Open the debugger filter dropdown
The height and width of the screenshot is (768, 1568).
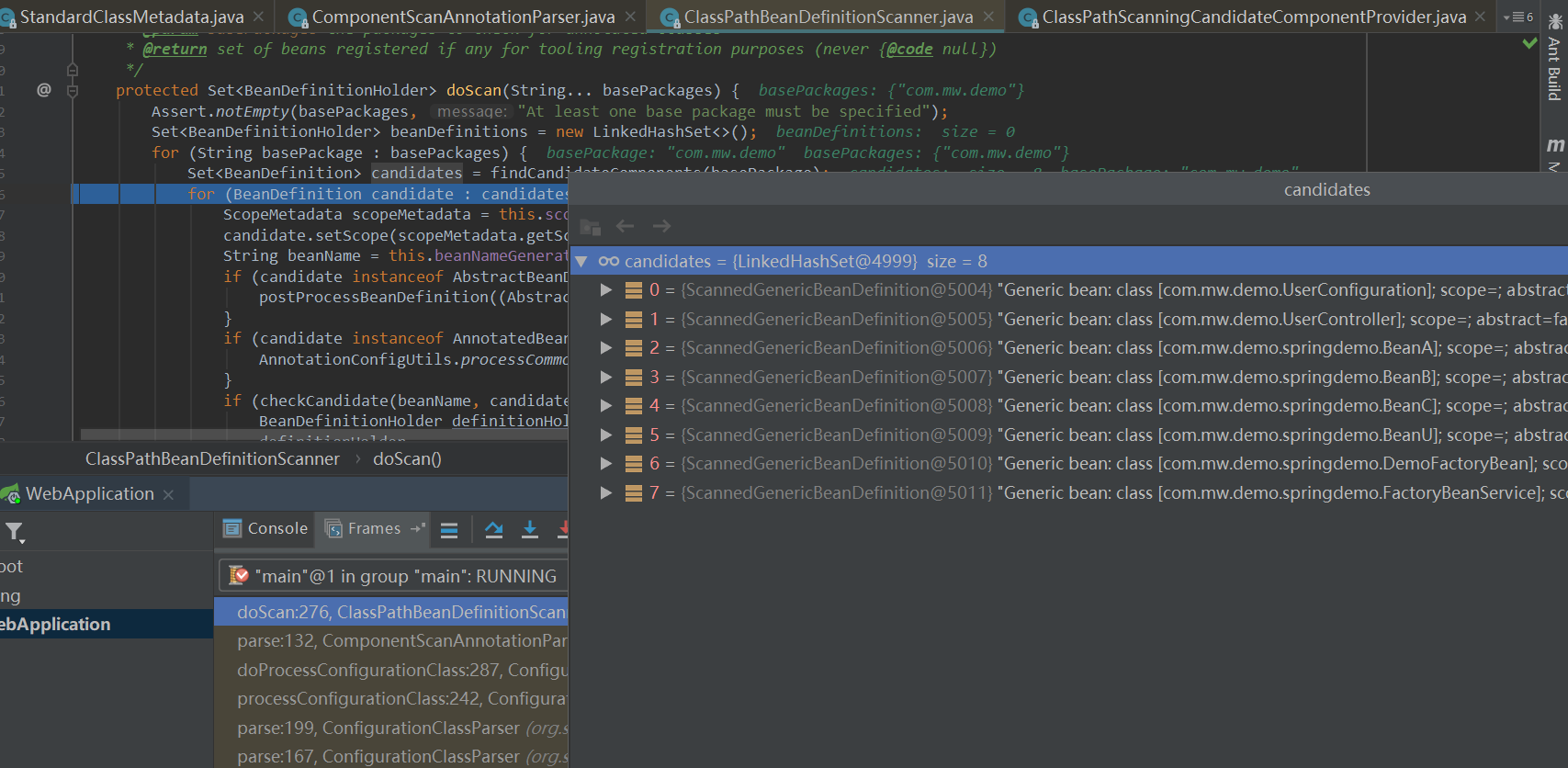tap(15, 532)
